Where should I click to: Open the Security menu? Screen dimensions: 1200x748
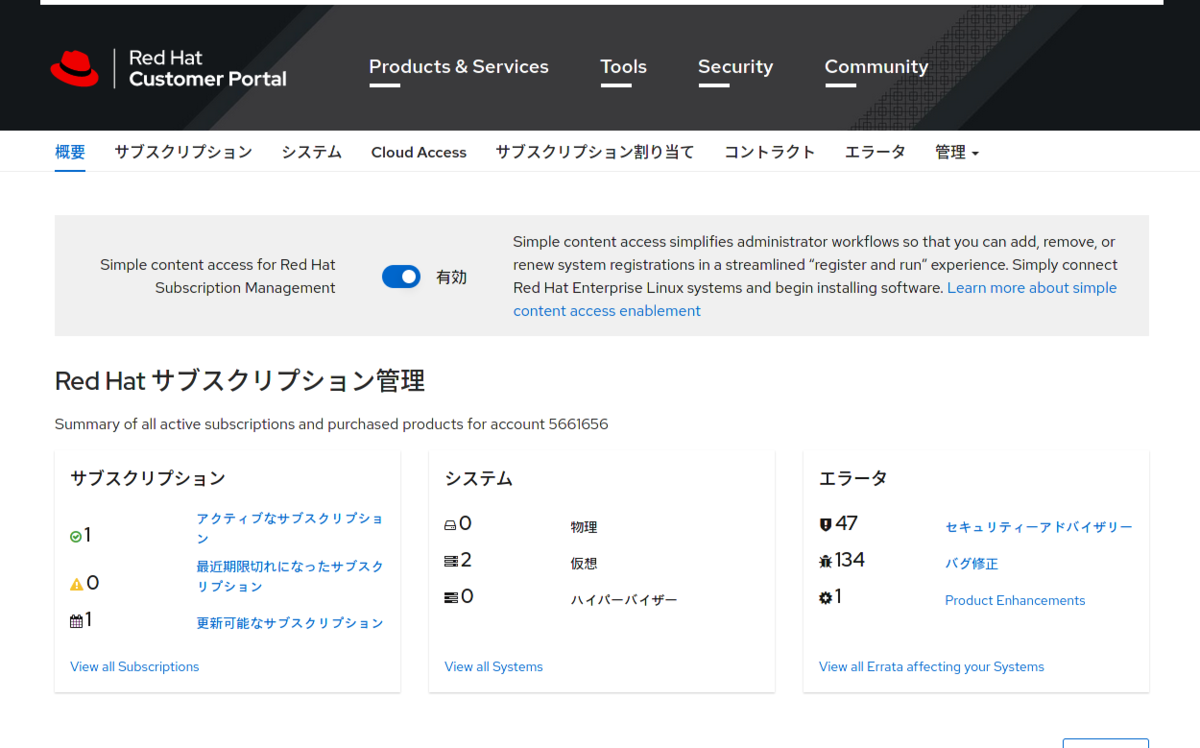(735, 67)
